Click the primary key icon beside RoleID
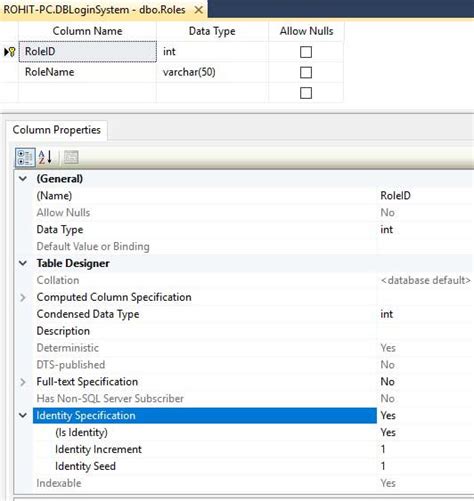 click(x=12, y=52)
